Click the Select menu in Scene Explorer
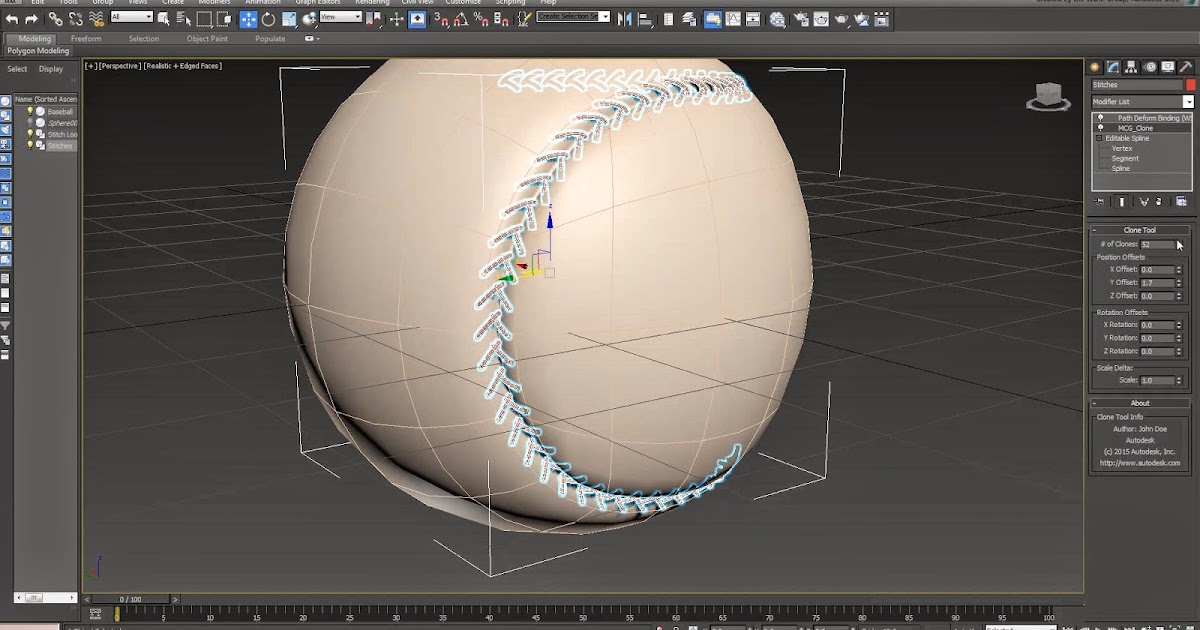Image resolution: width=1200 pixels, height=630 pixels. (x=16, y=69)
